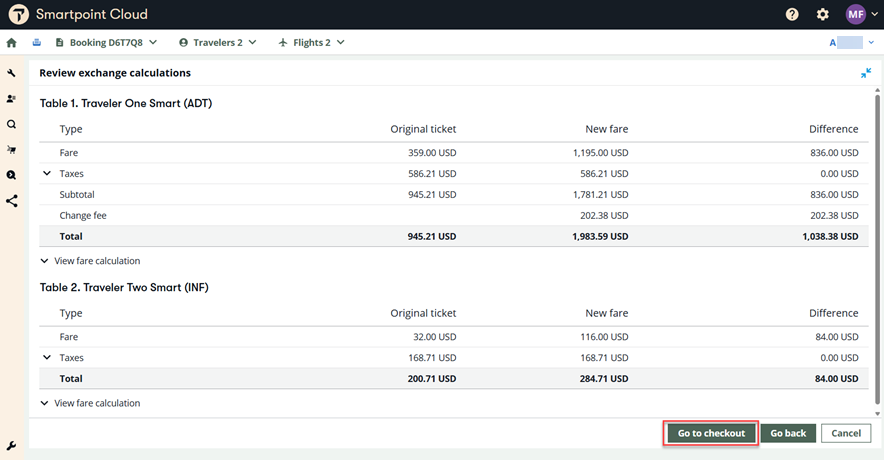Click the Cancel button
The height and width of the screenshot is (460, 884).
846,433
